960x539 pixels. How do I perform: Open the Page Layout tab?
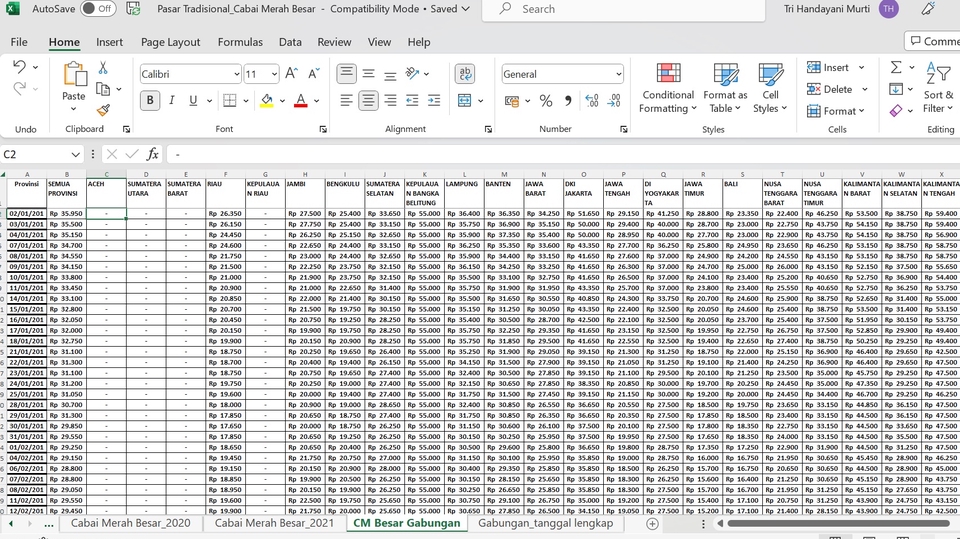coord(170,42)
